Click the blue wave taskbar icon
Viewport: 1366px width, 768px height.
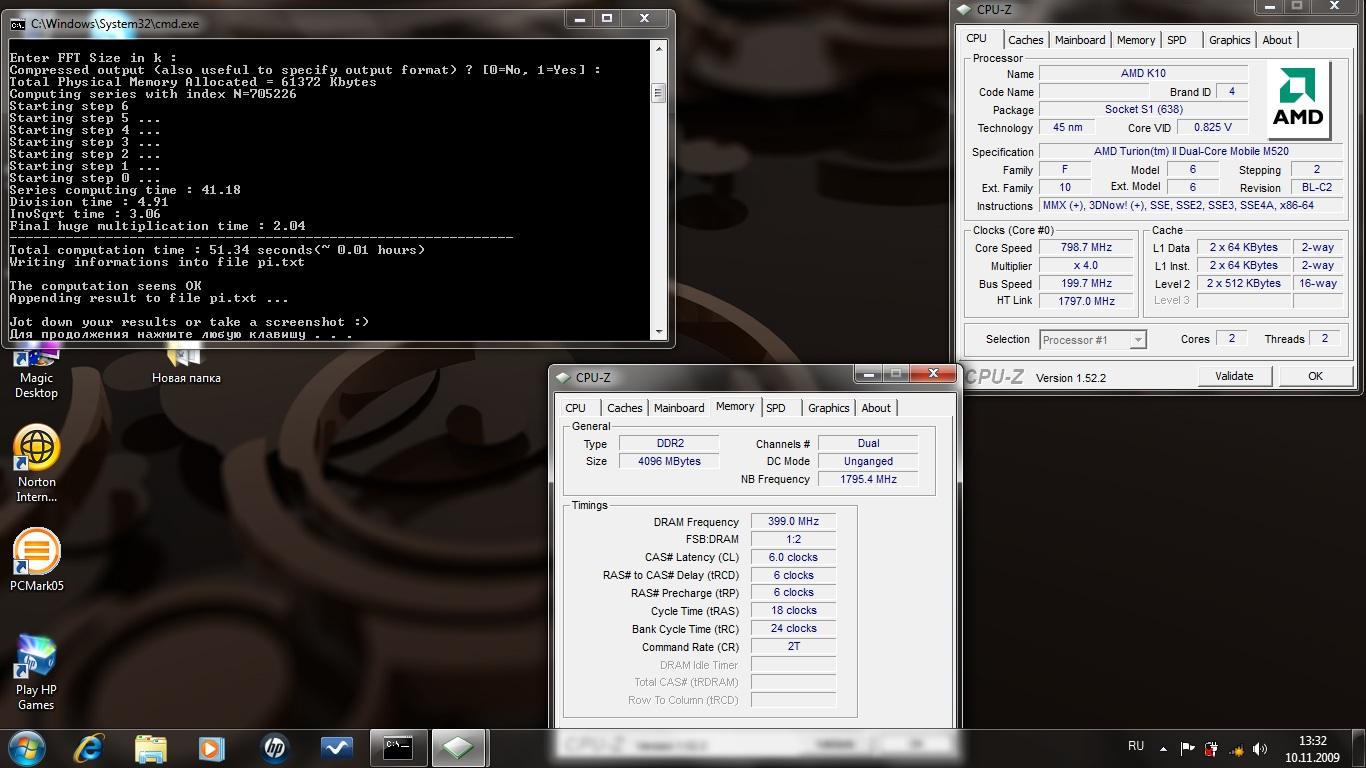pyautogui.click(x=336, y=748)
